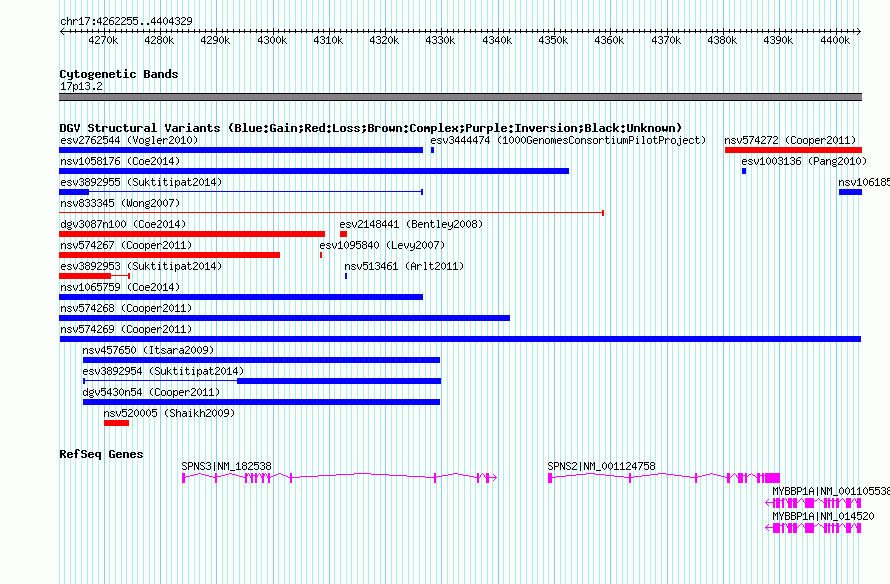
Task: Select the blue bar of esv2762544 gain variant
Action: pyautogui.click(x=241, y=150)
